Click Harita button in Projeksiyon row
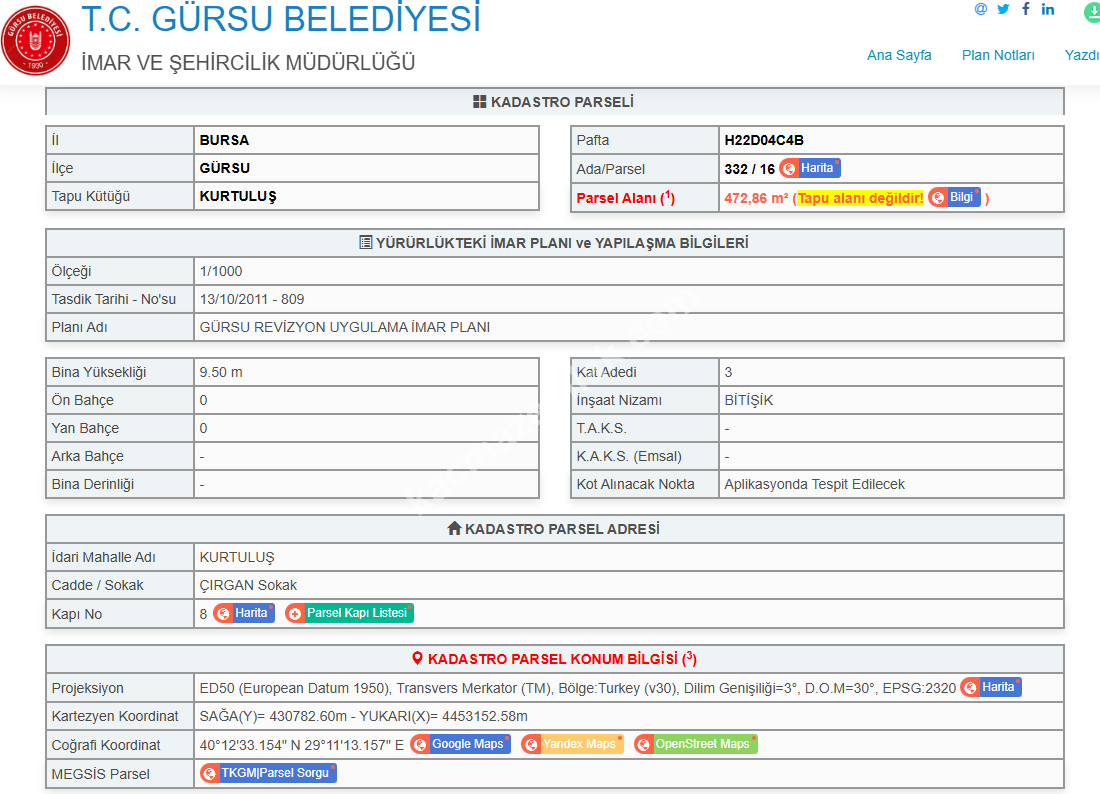This screenshot has height=794, width=1100. click(x=991, y=688)
